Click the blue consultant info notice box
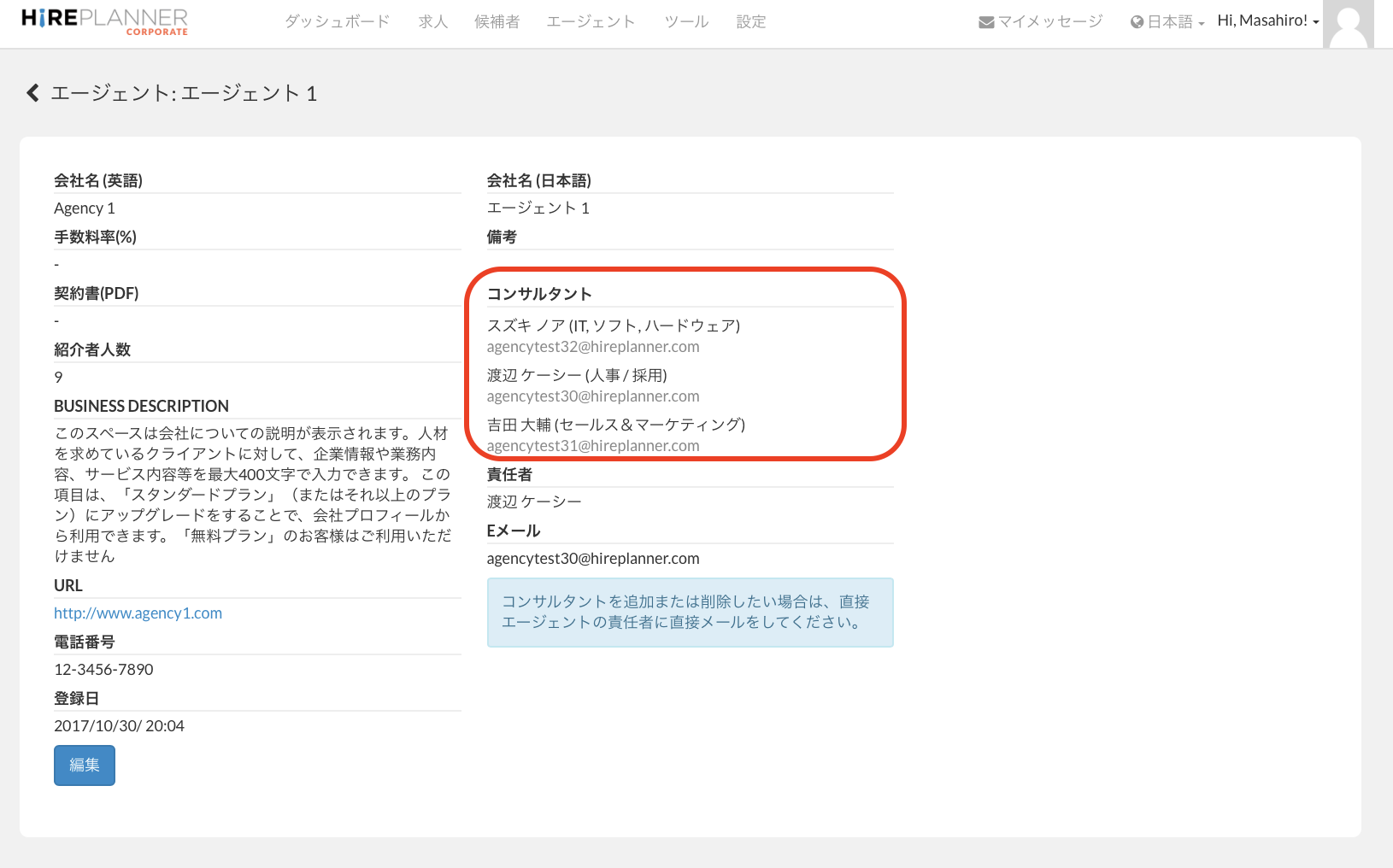The width and height of the screenshot is (1393, 868). point(690,613)
